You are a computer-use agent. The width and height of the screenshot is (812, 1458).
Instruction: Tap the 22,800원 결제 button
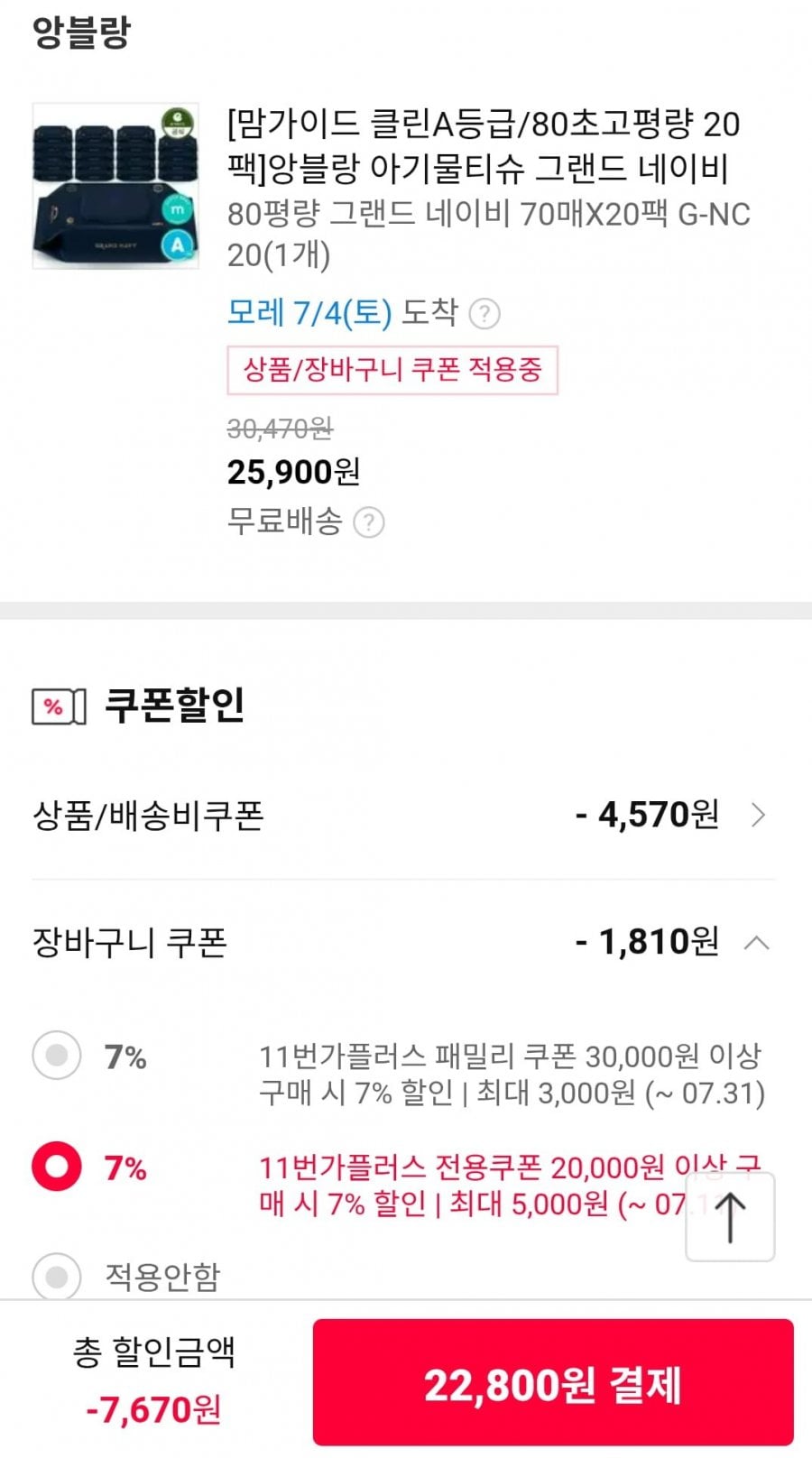(553, 1383)
